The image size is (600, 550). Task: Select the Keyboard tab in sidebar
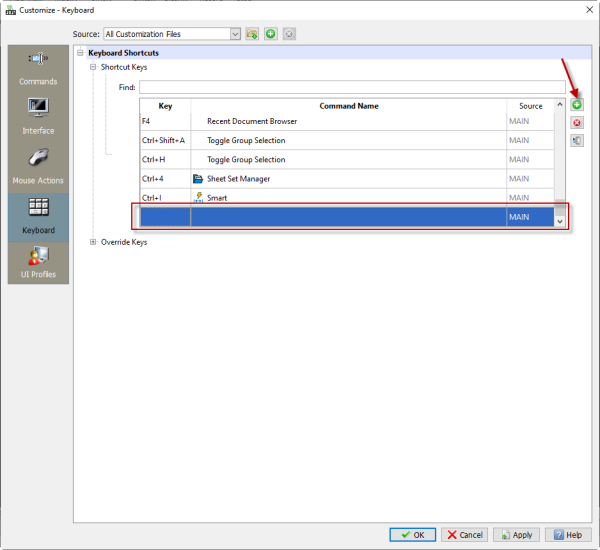click(x=38, y=214)
